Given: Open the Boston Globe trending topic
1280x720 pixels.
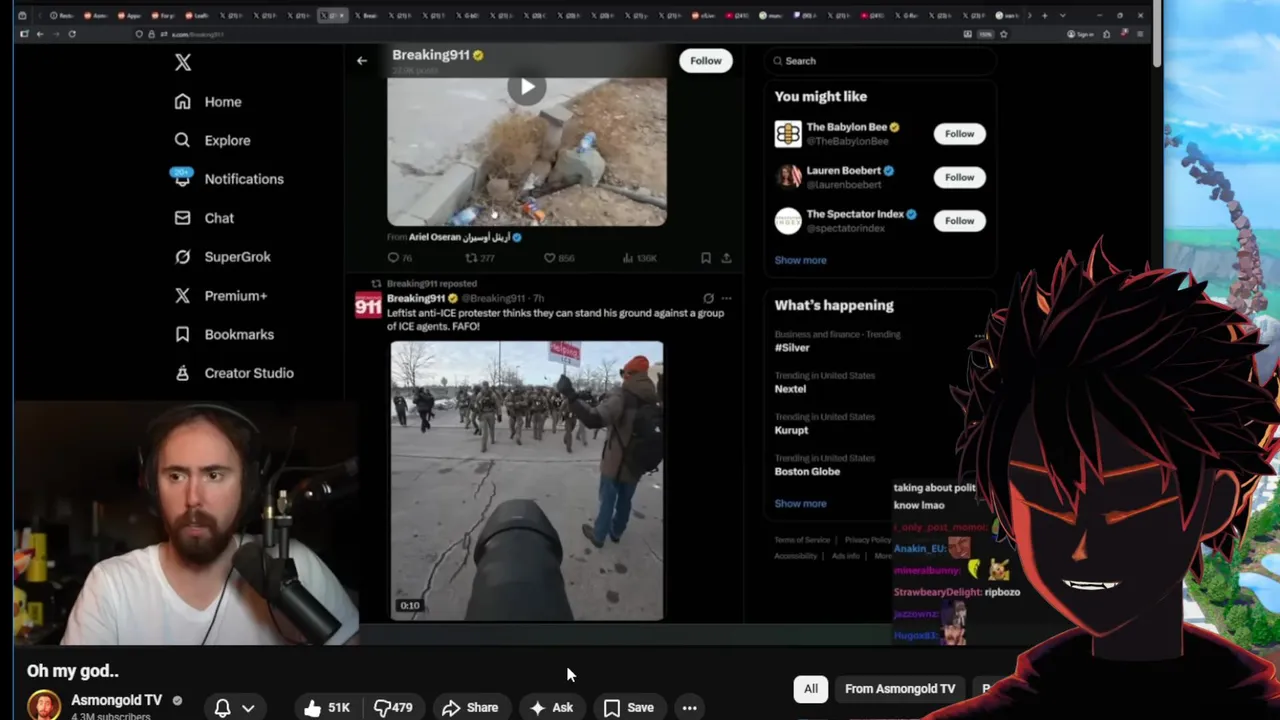Looking at the screenshot, I should tap(807, 471).
